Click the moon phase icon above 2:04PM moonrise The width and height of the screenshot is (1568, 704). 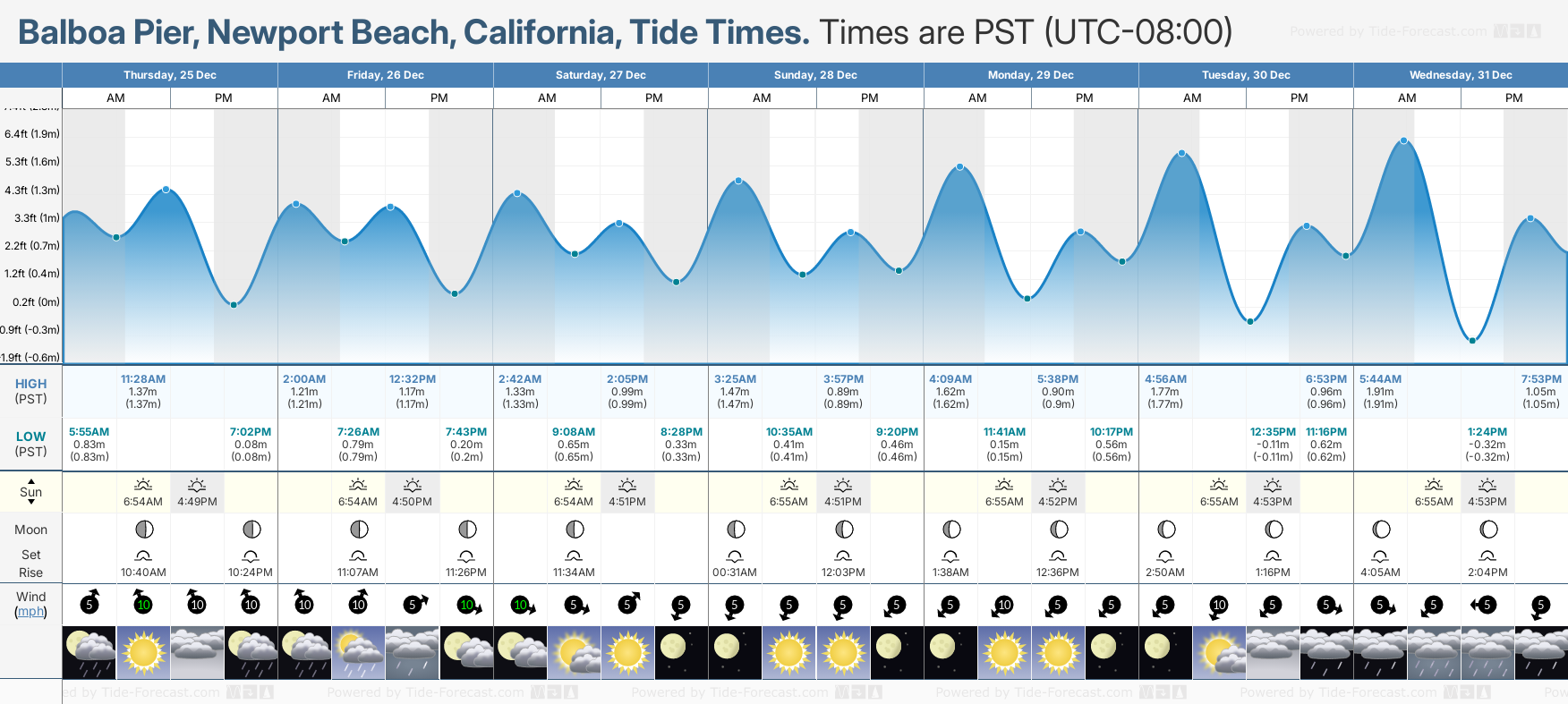pos(1487,530)
